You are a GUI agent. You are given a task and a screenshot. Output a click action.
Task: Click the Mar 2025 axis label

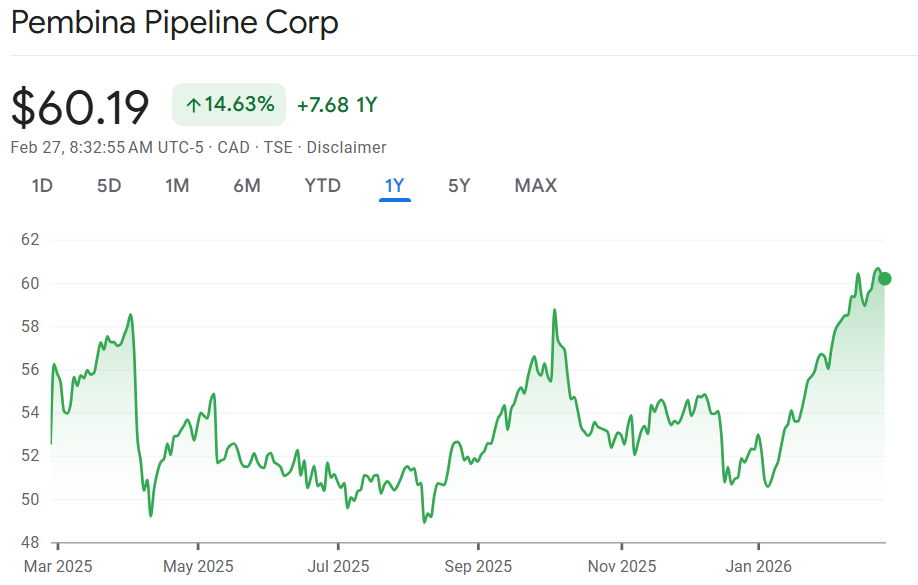59,566
